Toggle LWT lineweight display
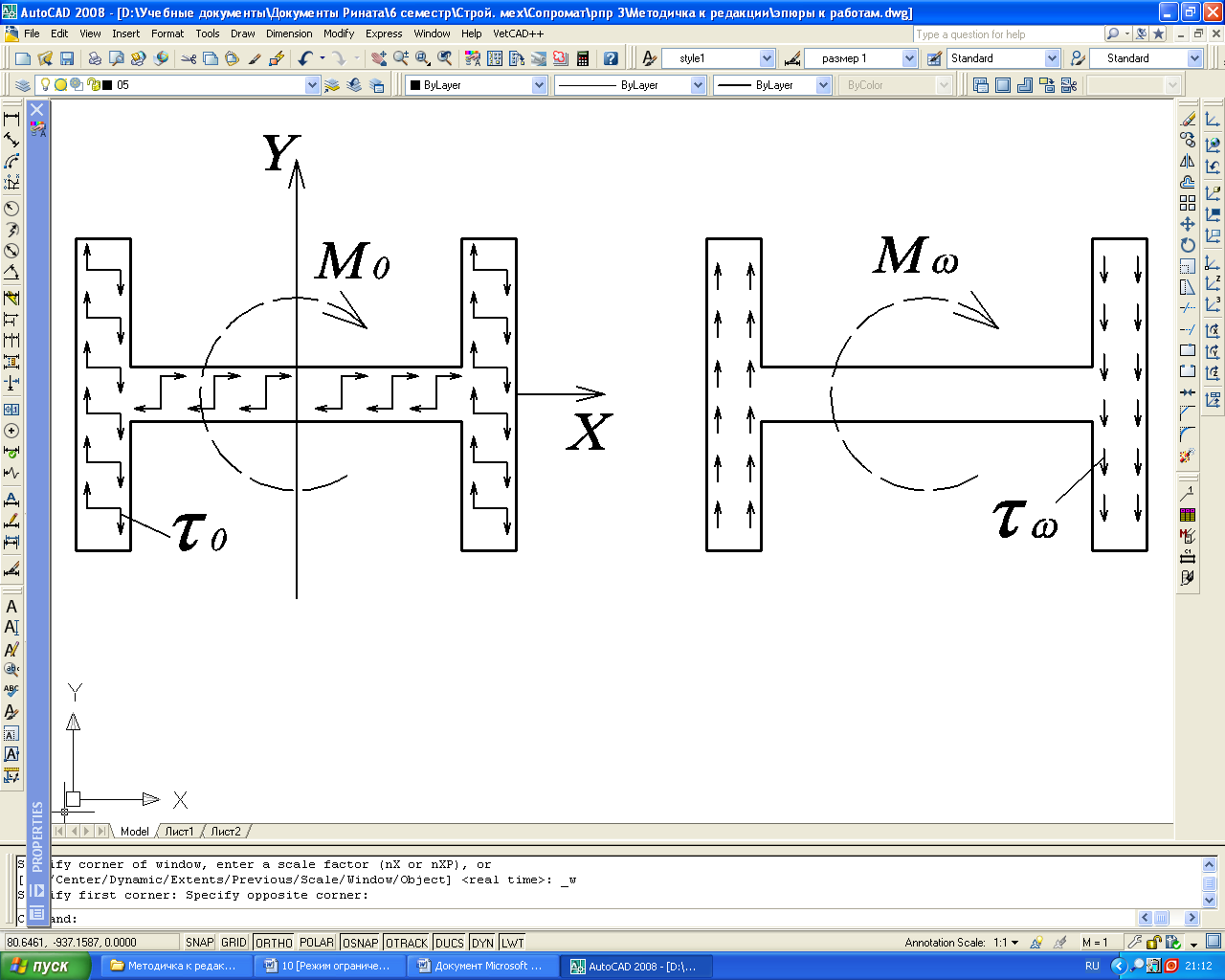This screenshot has height=980, width=1225. (x=513, y=943)
